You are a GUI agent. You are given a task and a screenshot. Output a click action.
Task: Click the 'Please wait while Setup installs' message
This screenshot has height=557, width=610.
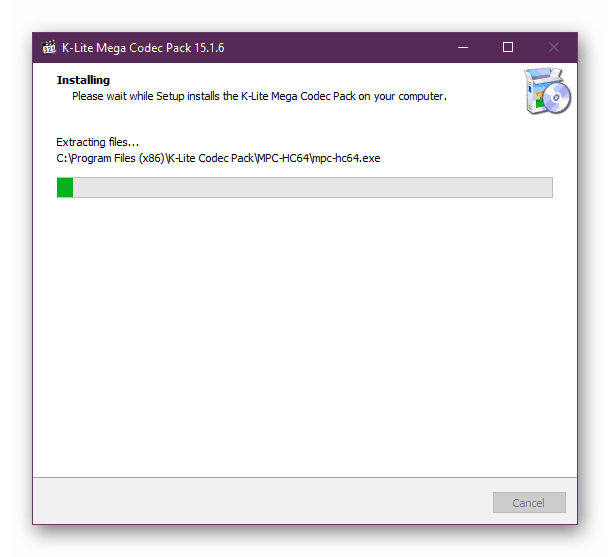pyautogui.click(x=259, y=96)
